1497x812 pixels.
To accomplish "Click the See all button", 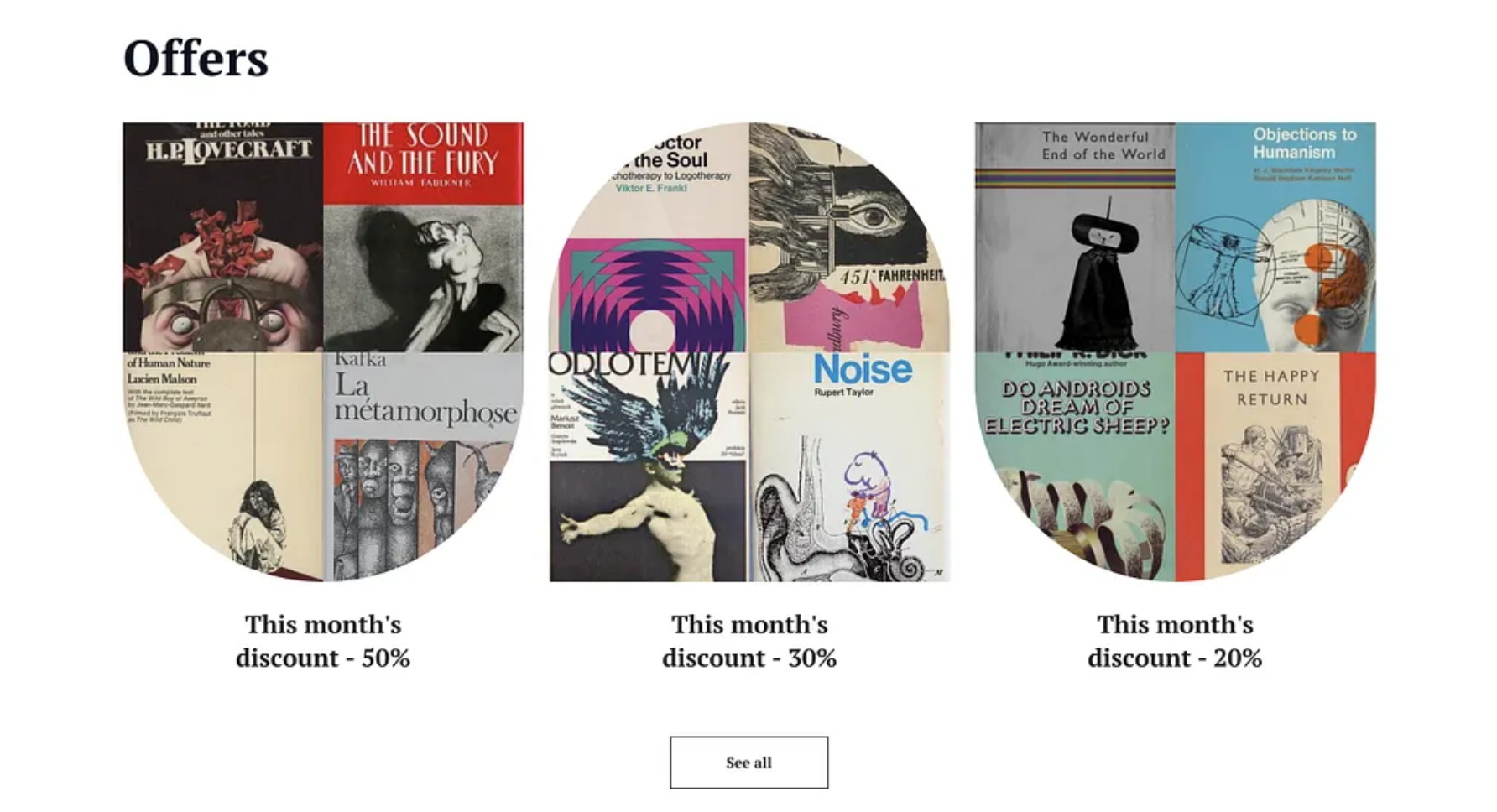I will coord(748,763).
